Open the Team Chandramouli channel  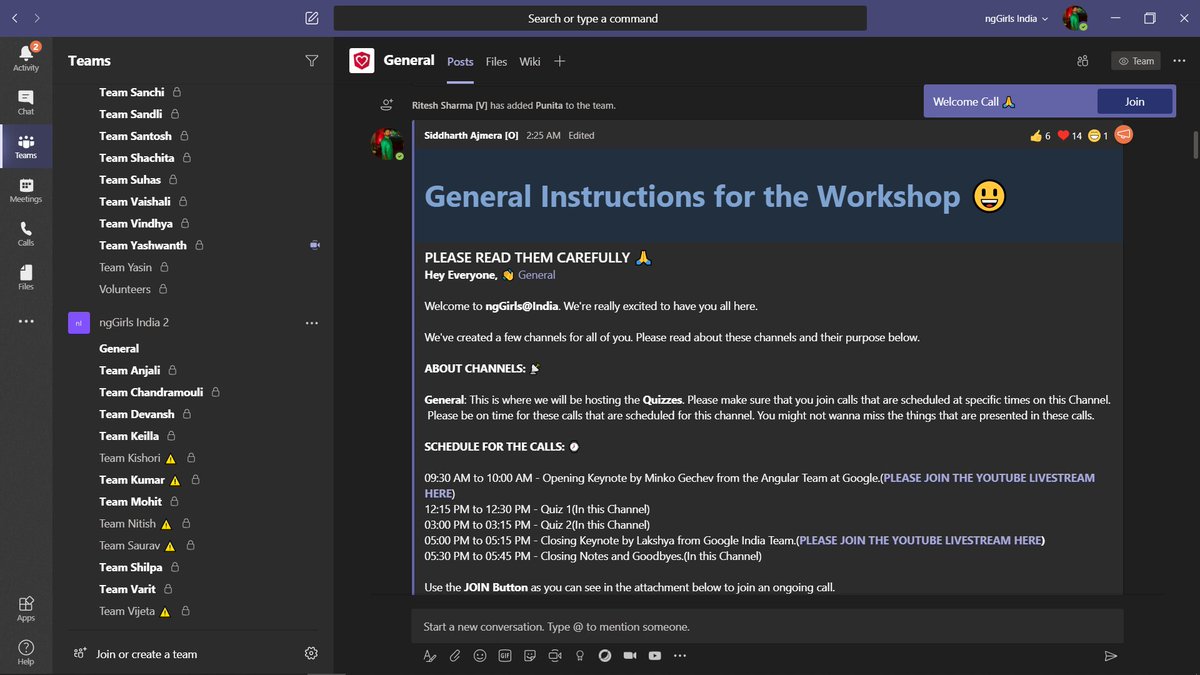[x=150, y=392]
